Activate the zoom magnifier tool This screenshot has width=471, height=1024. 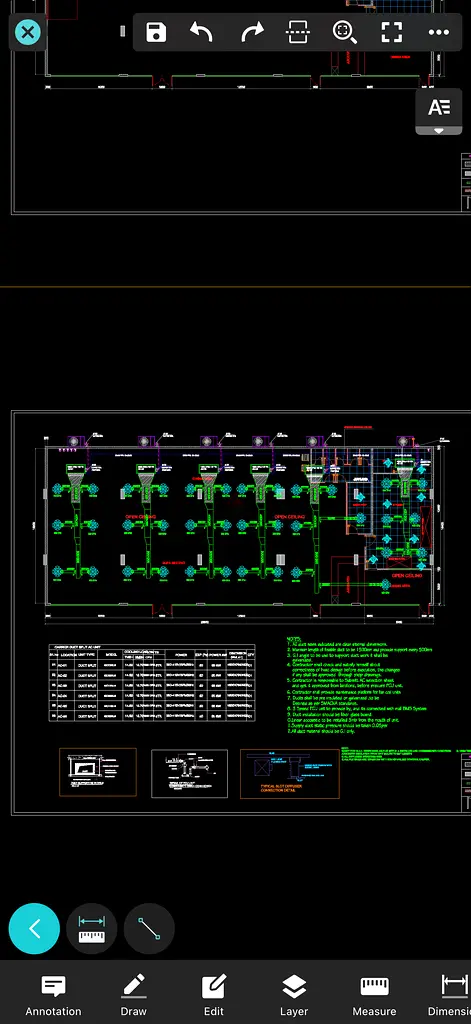point(344,32)
